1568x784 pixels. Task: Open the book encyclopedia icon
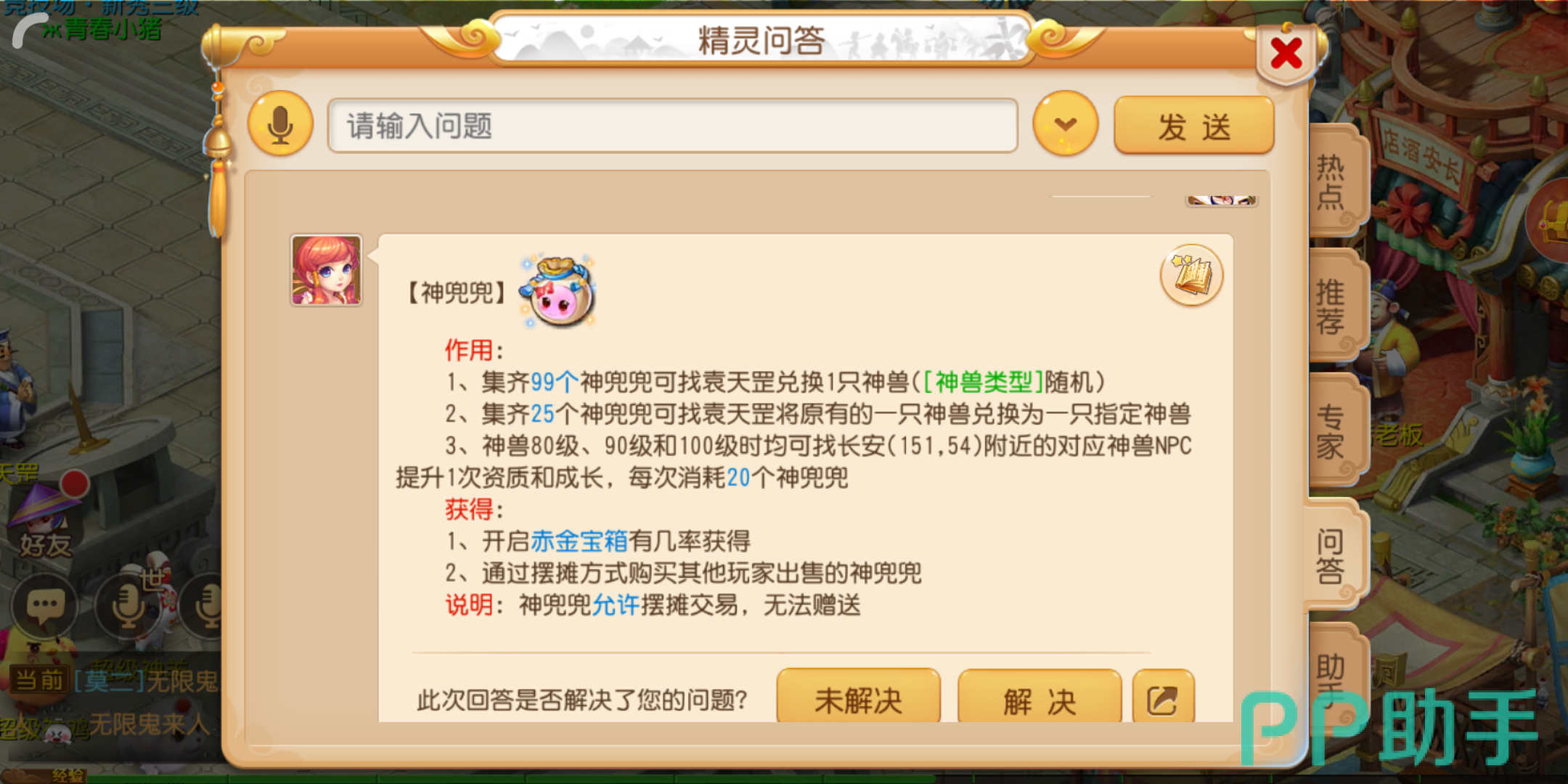click(1191, 275)
